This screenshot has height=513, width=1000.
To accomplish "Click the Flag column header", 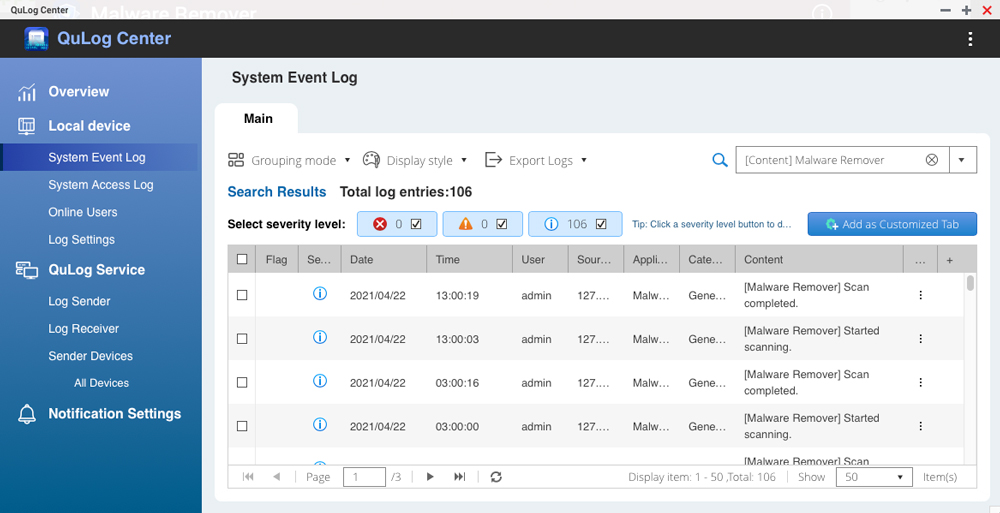I will [276, 260].
